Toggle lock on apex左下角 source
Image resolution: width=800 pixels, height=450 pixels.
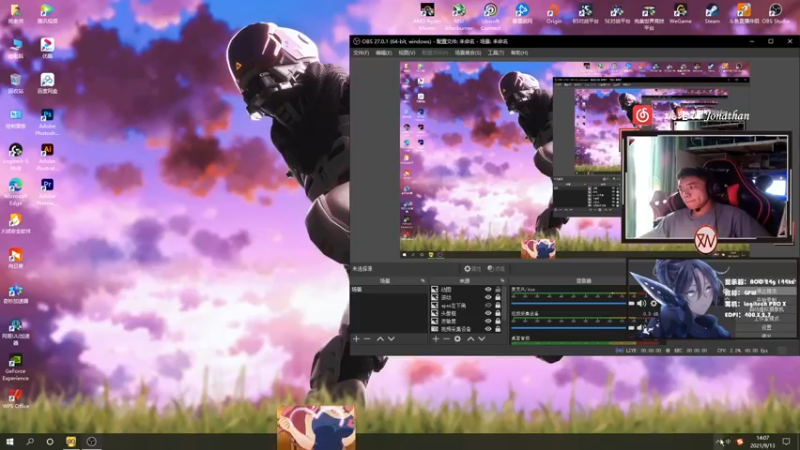498,305
